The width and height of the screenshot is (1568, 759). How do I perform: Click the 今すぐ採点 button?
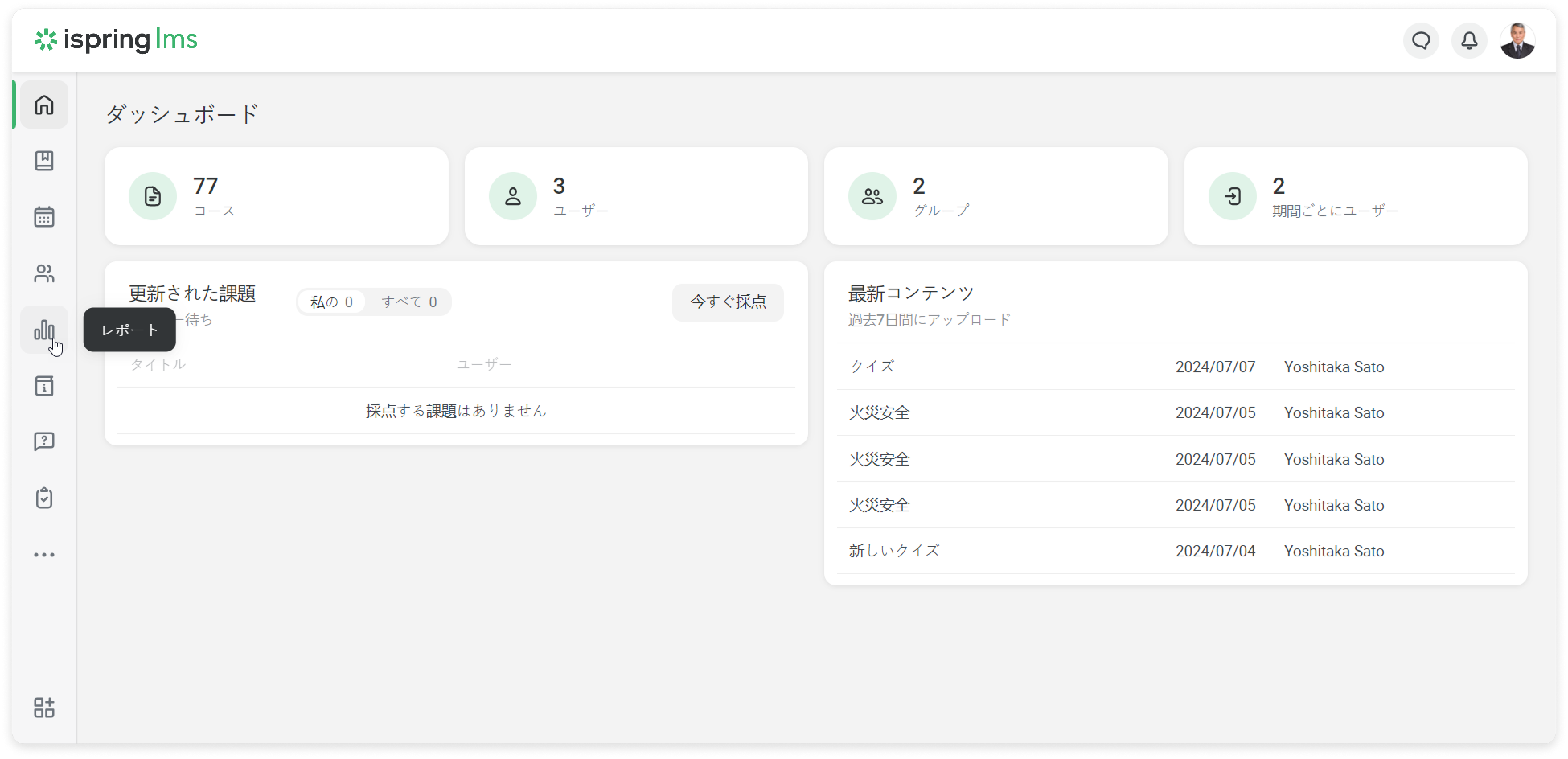(727, 302)
